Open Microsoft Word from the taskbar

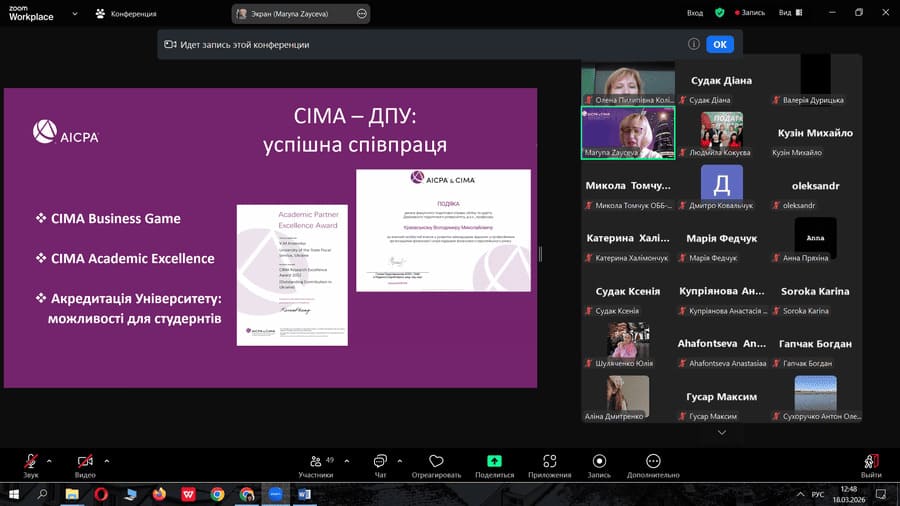click(x=304, y=494)
